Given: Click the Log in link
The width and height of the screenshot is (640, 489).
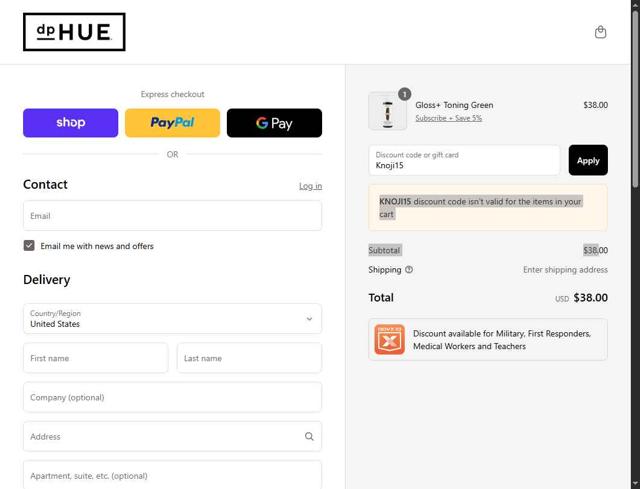Looking at the screenshot, I should (x=310, y=186).
